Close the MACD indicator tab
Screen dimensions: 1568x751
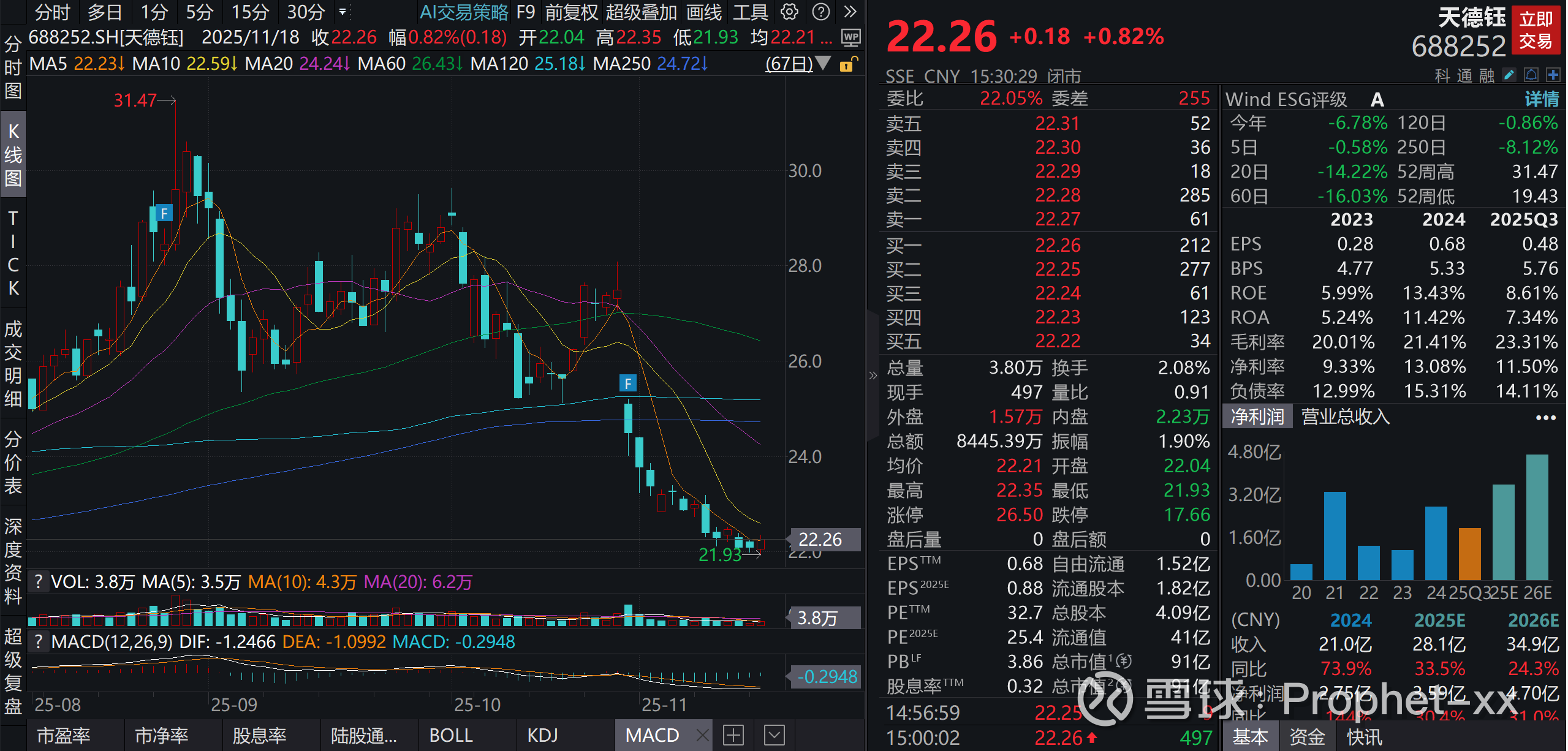point(702,735)
